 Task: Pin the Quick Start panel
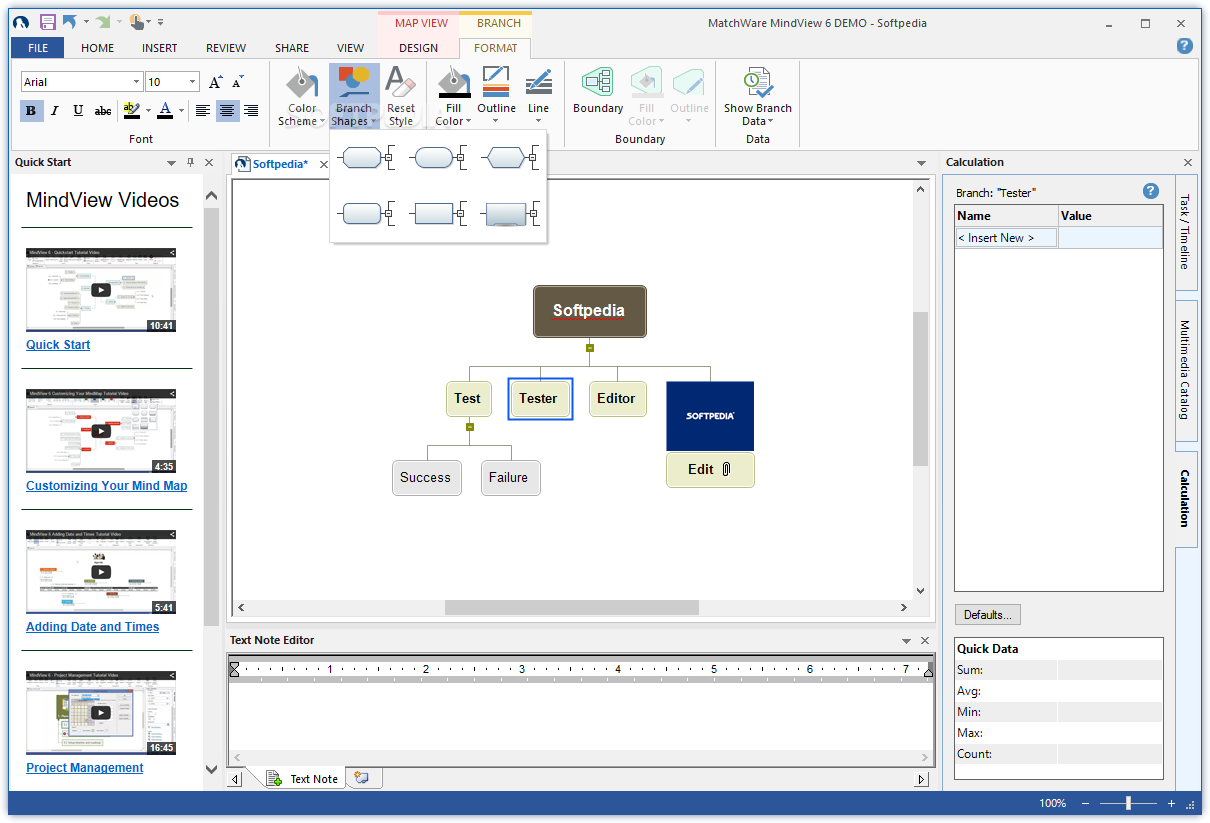[190, 162]
